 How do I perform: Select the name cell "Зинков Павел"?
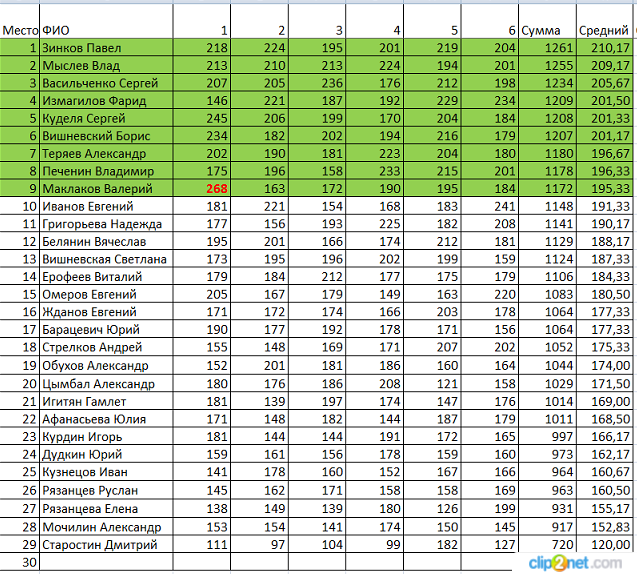pos(105,48)
